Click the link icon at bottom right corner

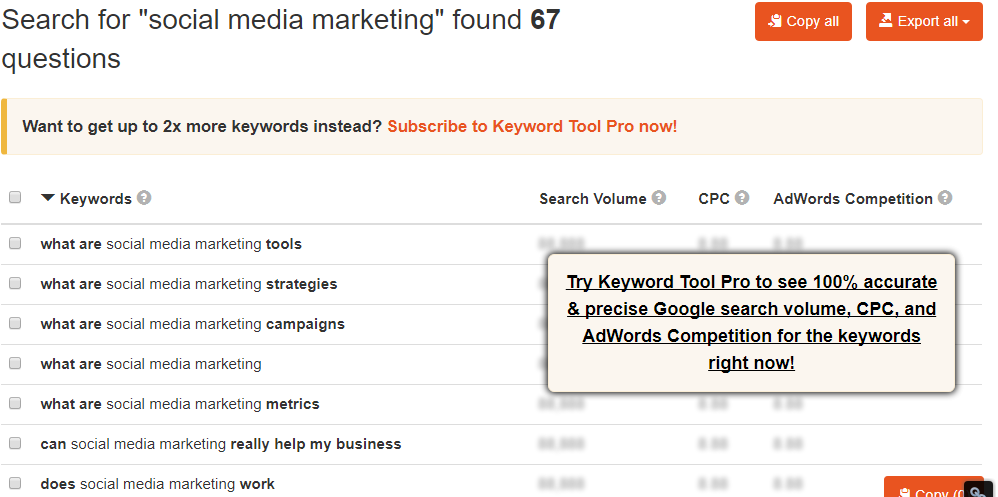tap(979, 491)
